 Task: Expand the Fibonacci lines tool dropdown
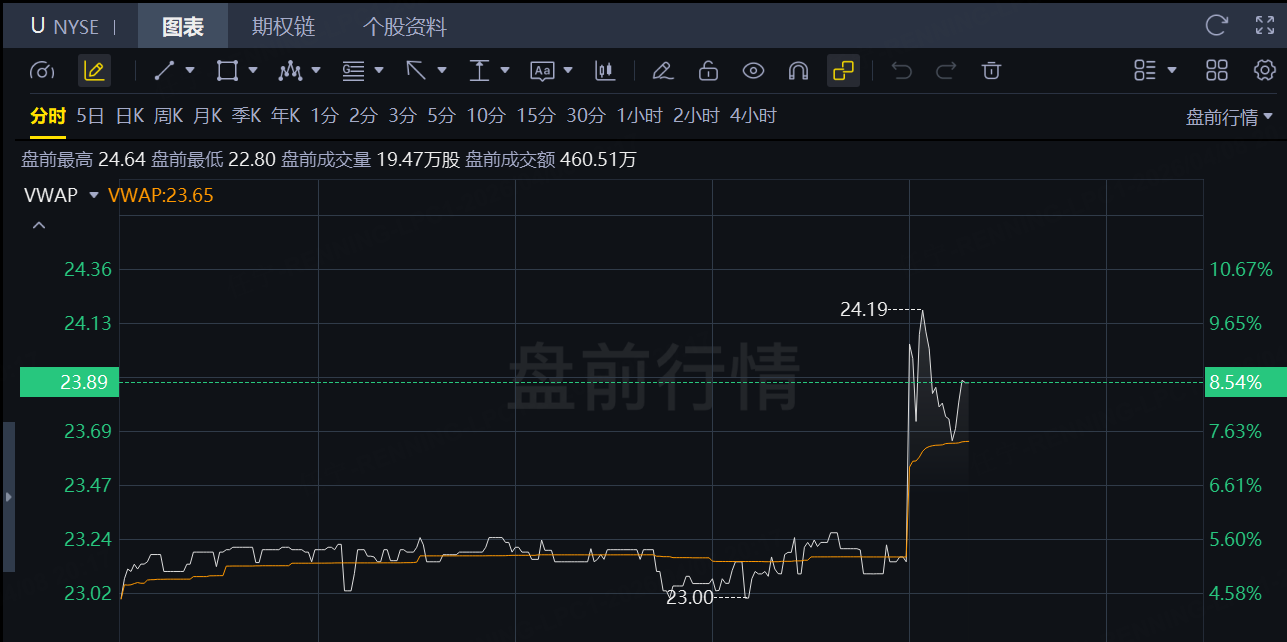[378, 71]
